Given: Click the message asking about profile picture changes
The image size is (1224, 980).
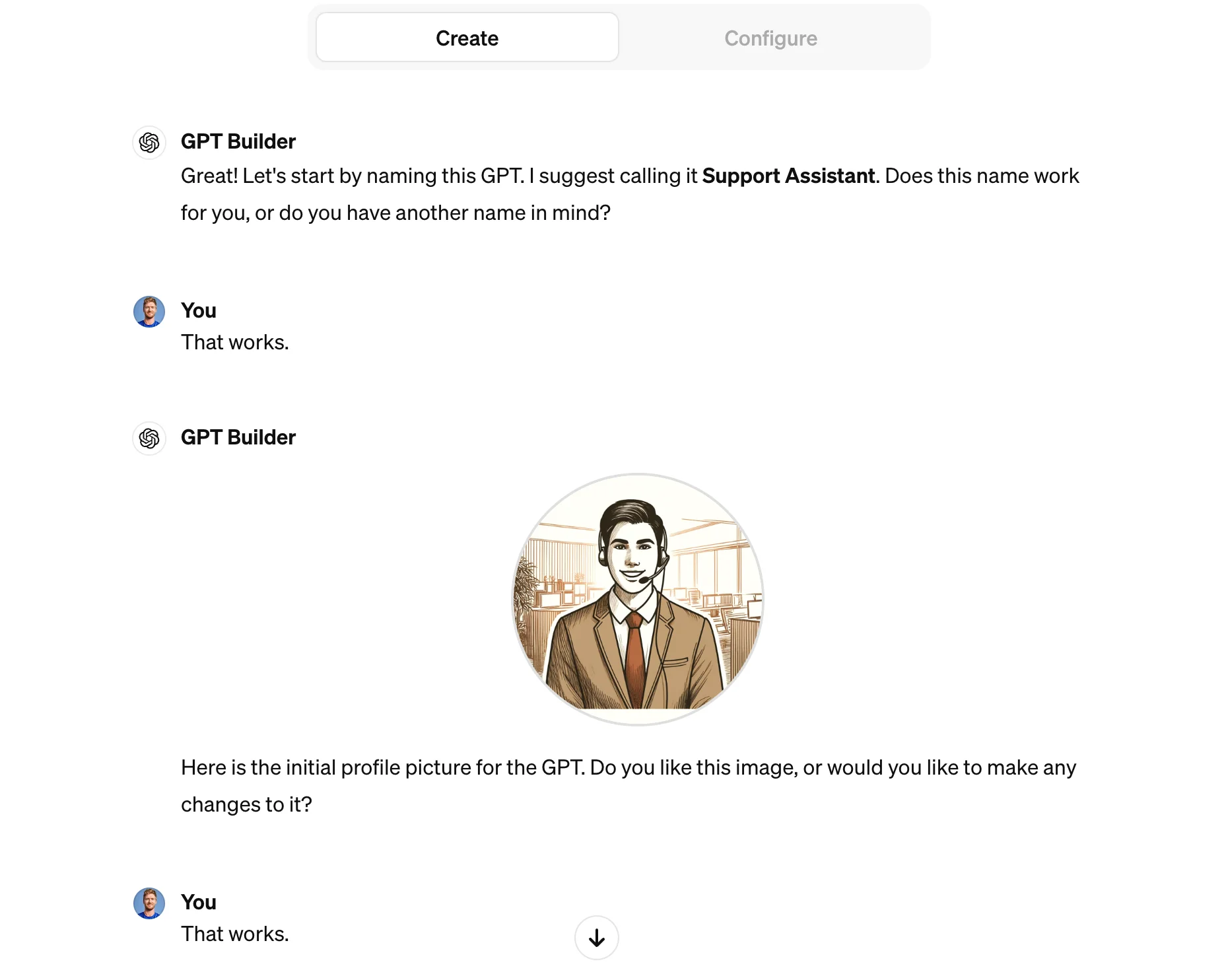Looking at the screenshot, I should 629,786.
